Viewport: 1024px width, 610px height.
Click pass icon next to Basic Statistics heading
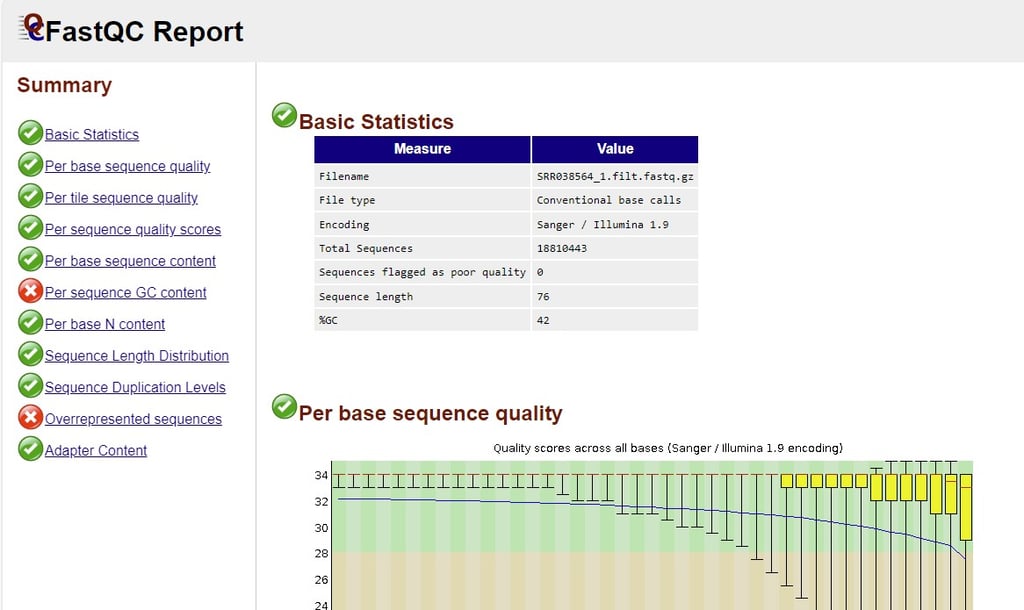pos(284,115)
